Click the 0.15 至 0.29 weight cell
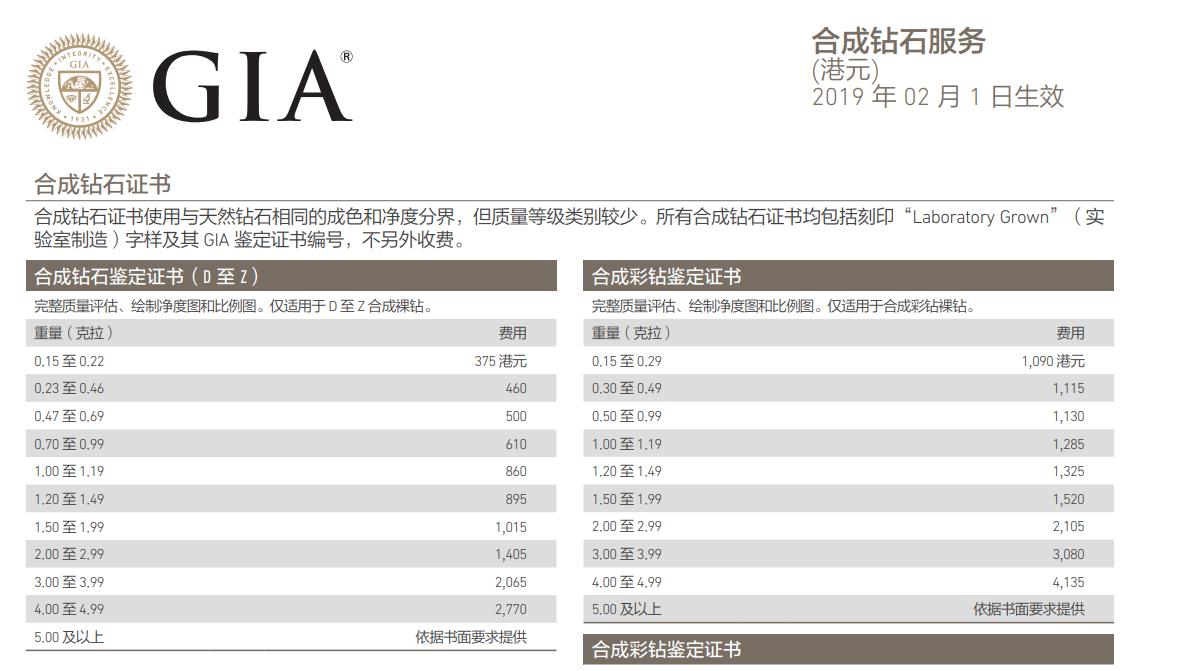The width and height of the screenshot is (1179, 671). (627, 361)
